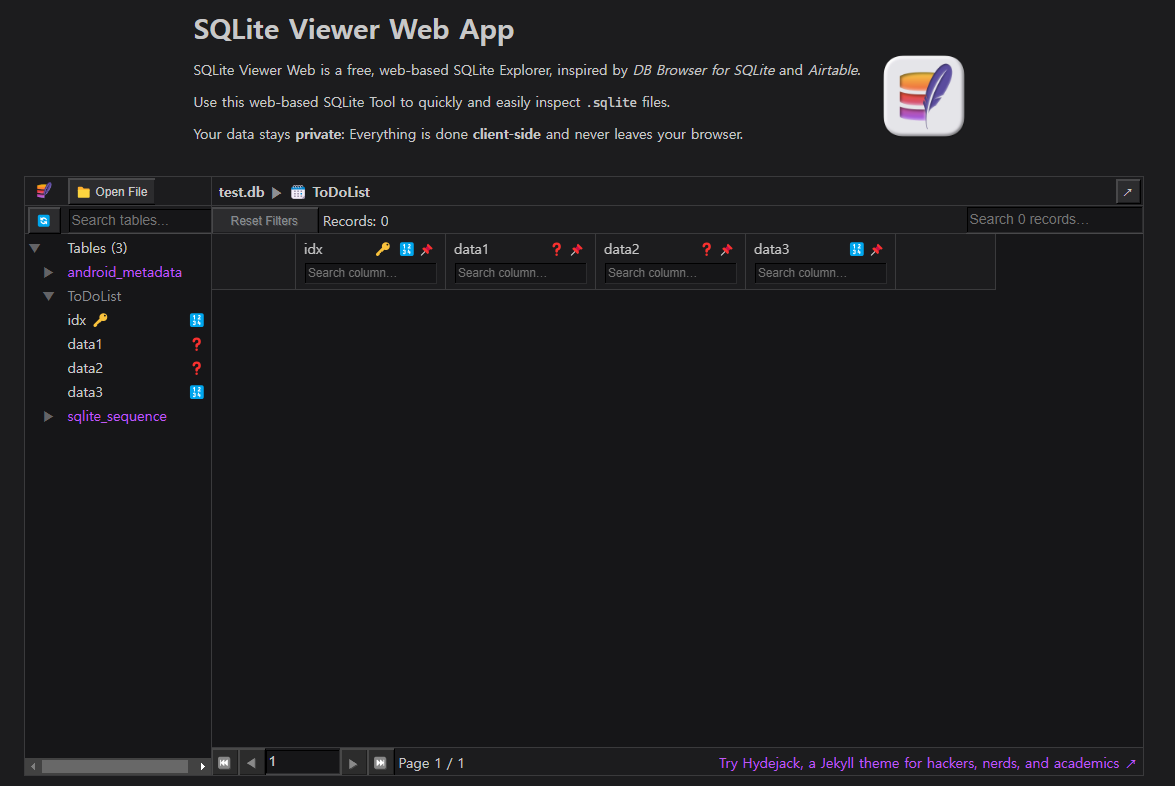The height and width of the screenshot is (786, 1175).
Task: Focus data2 column search field
Action: coord(670,273)
